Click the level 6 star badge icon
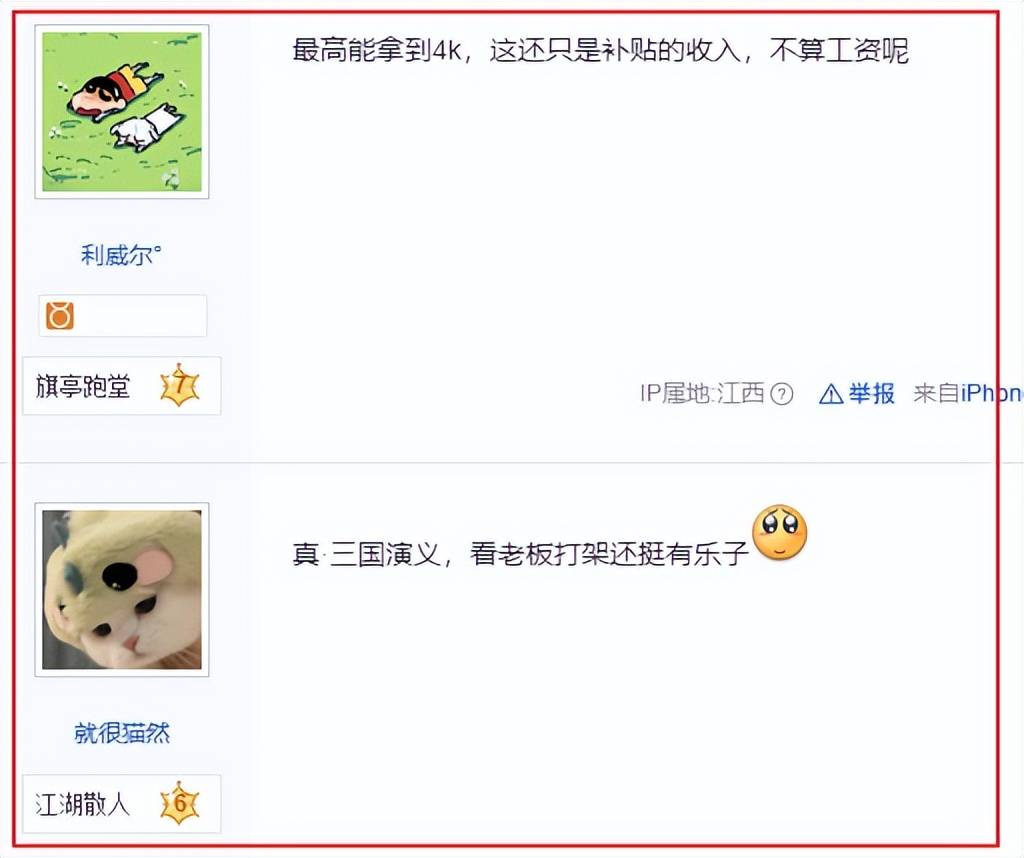The height and width of the screenshot is (858, 1024). click(x=180, y=803)
